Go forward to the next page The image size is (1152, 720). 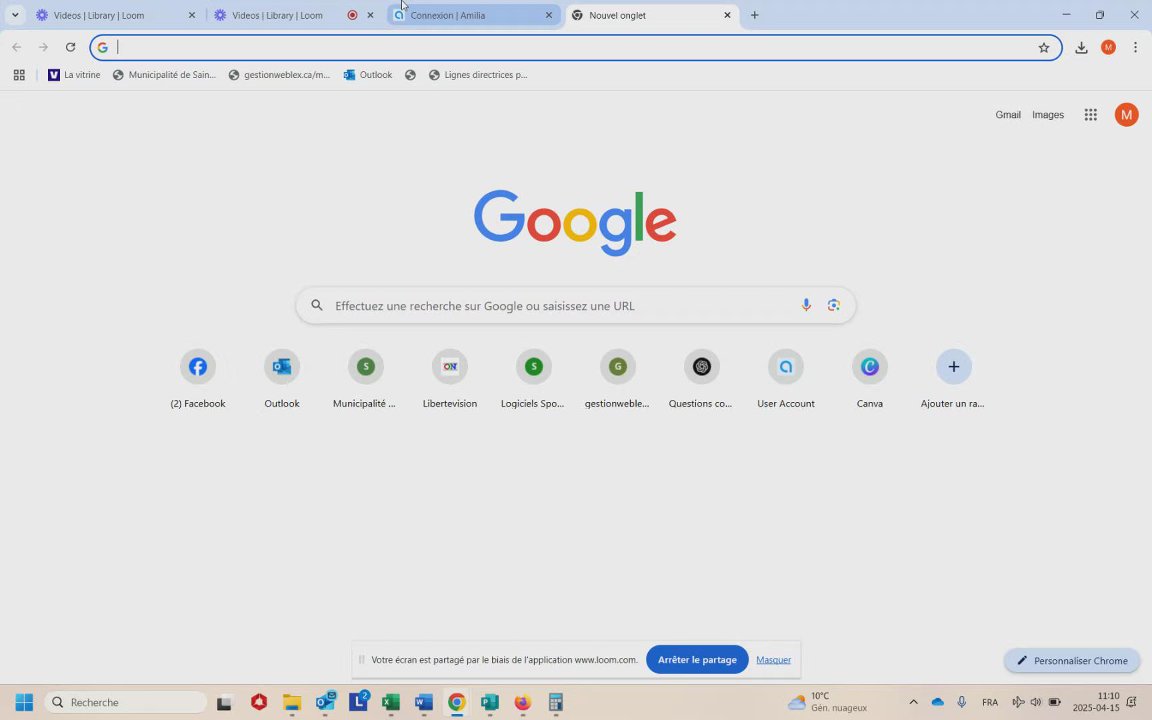click(x=43, y=48)
